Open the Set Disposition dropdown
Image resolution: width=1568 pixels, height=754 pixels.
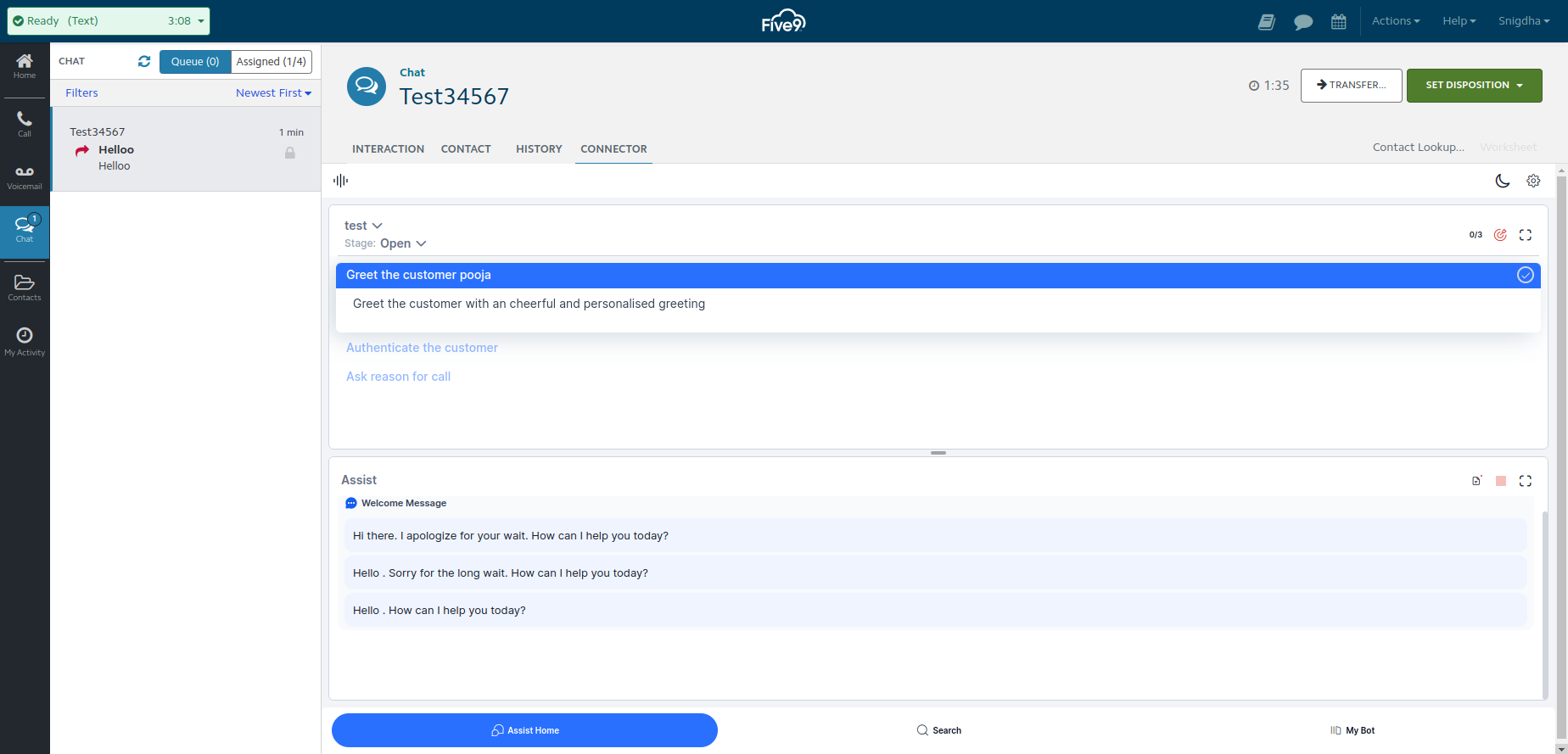click(x=1475, y=86)
